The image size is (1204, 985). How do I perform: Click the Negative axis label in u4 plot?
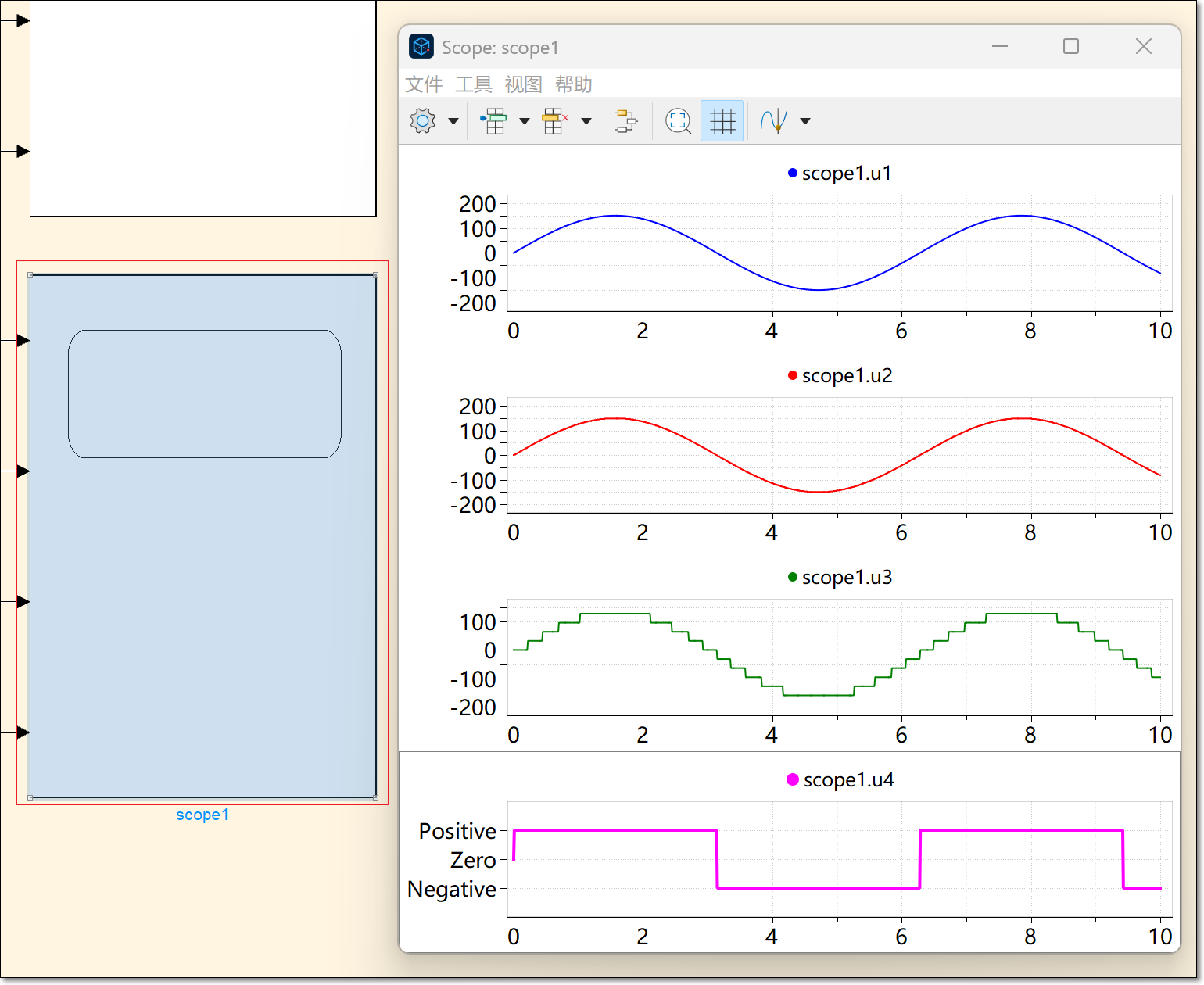[x=452, y=890]
